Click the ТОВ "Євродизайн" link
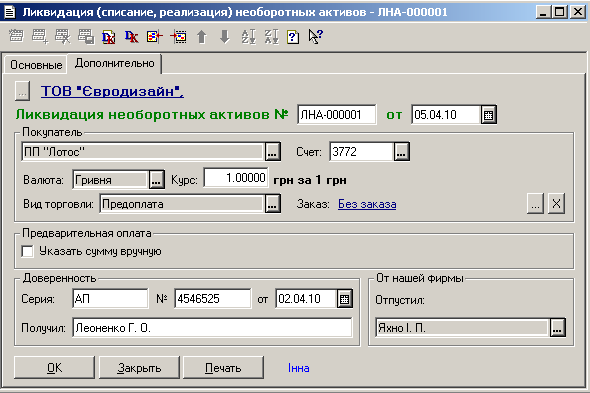The height and width of the screenshot is (393, 590). pyautogui.click(x=113, y=91)
